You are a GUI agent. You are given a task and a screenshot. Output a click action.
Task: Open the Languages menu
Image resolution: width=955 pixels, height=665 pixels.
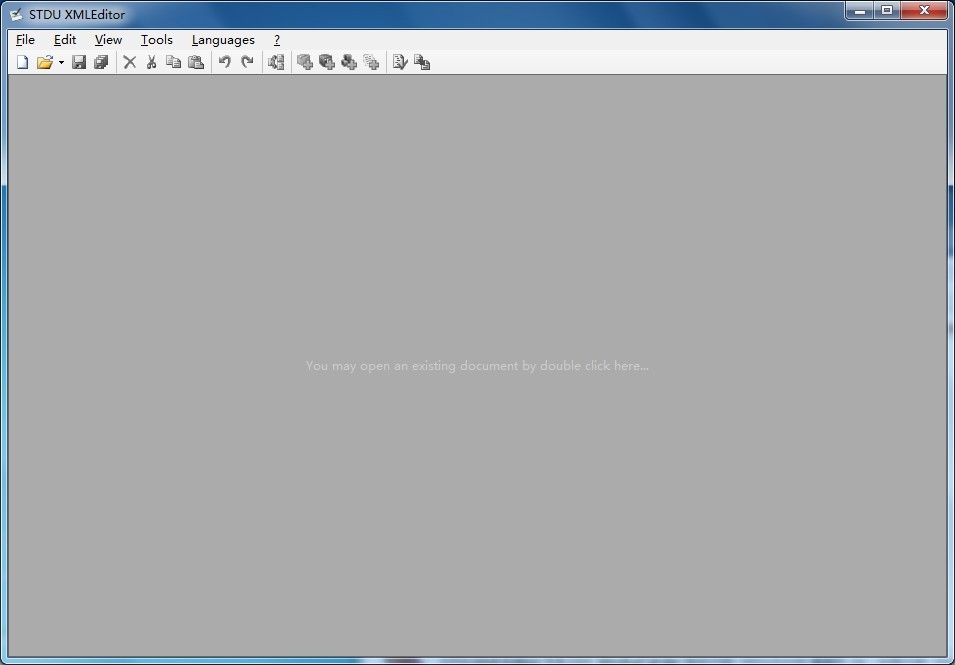[223, 40]
